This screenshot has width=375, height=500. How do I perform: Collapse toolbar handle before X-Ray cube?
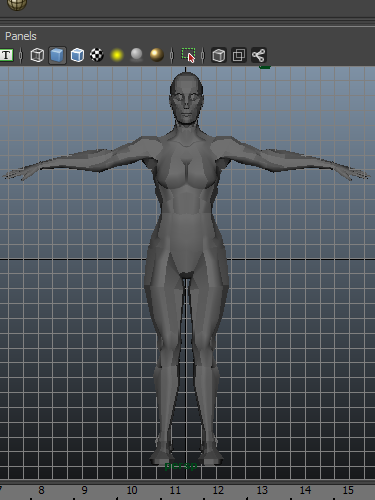203,55
